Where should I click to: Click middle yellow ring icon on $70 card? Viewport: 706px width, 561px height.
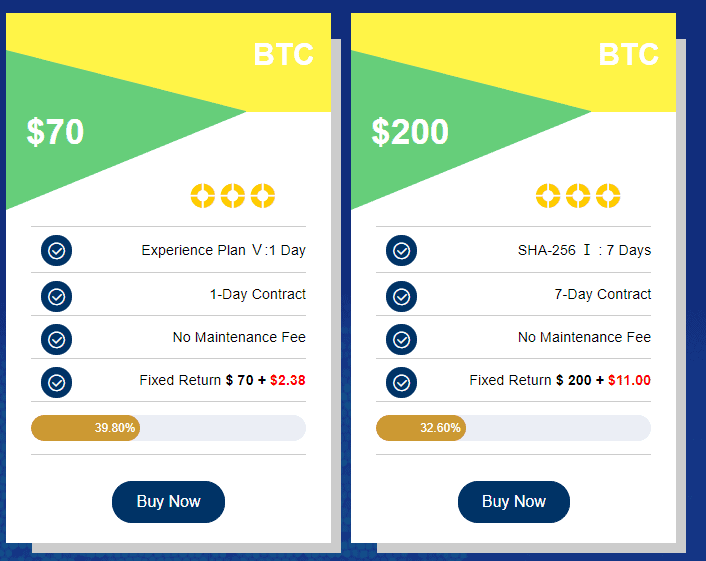[x=233, y=195]
